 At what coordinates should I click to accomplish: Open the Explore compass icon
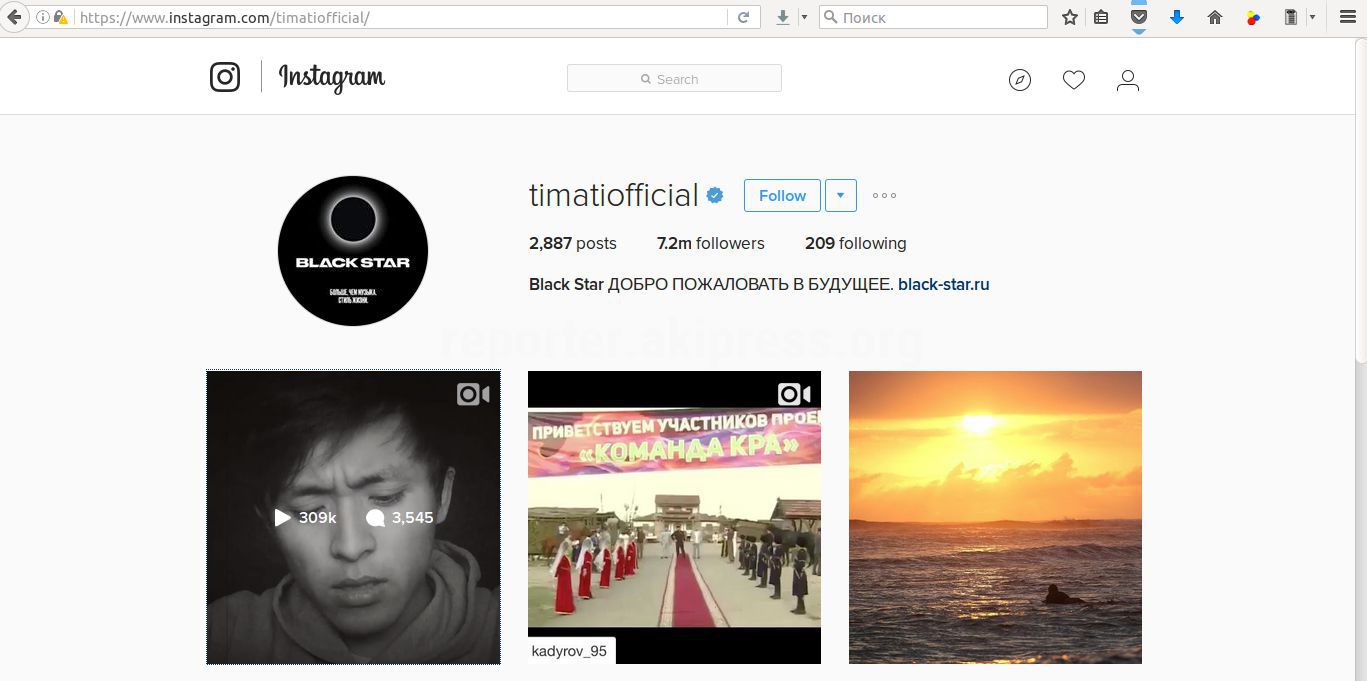coord(1020,80)
